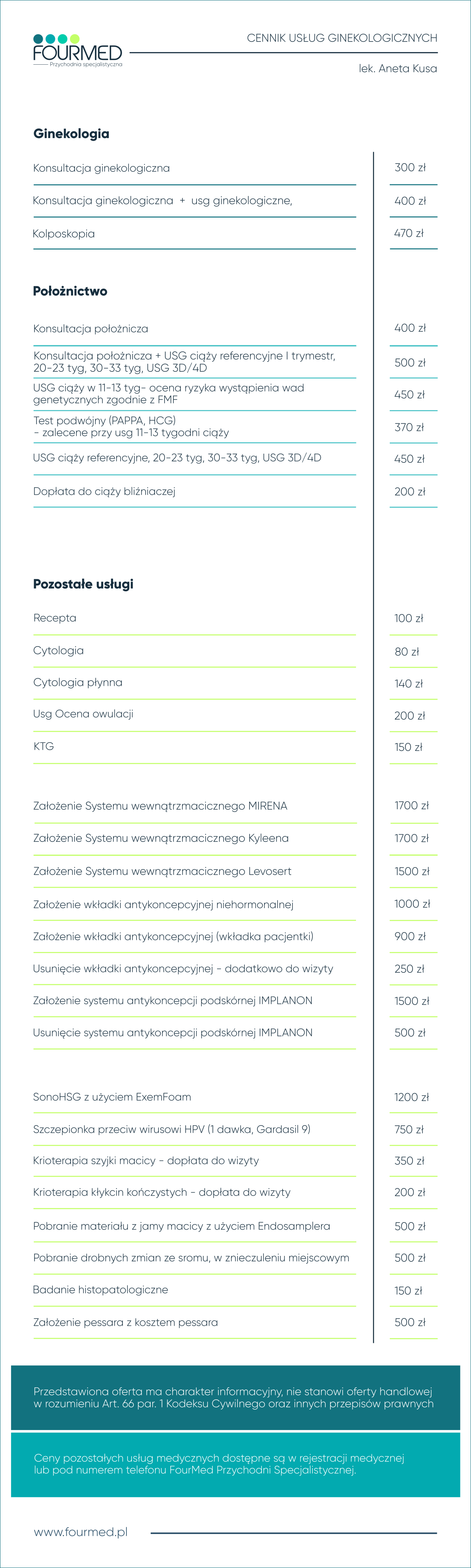
Task: Select the Usg Ocena owulacji row
Action: pos(84,714)
